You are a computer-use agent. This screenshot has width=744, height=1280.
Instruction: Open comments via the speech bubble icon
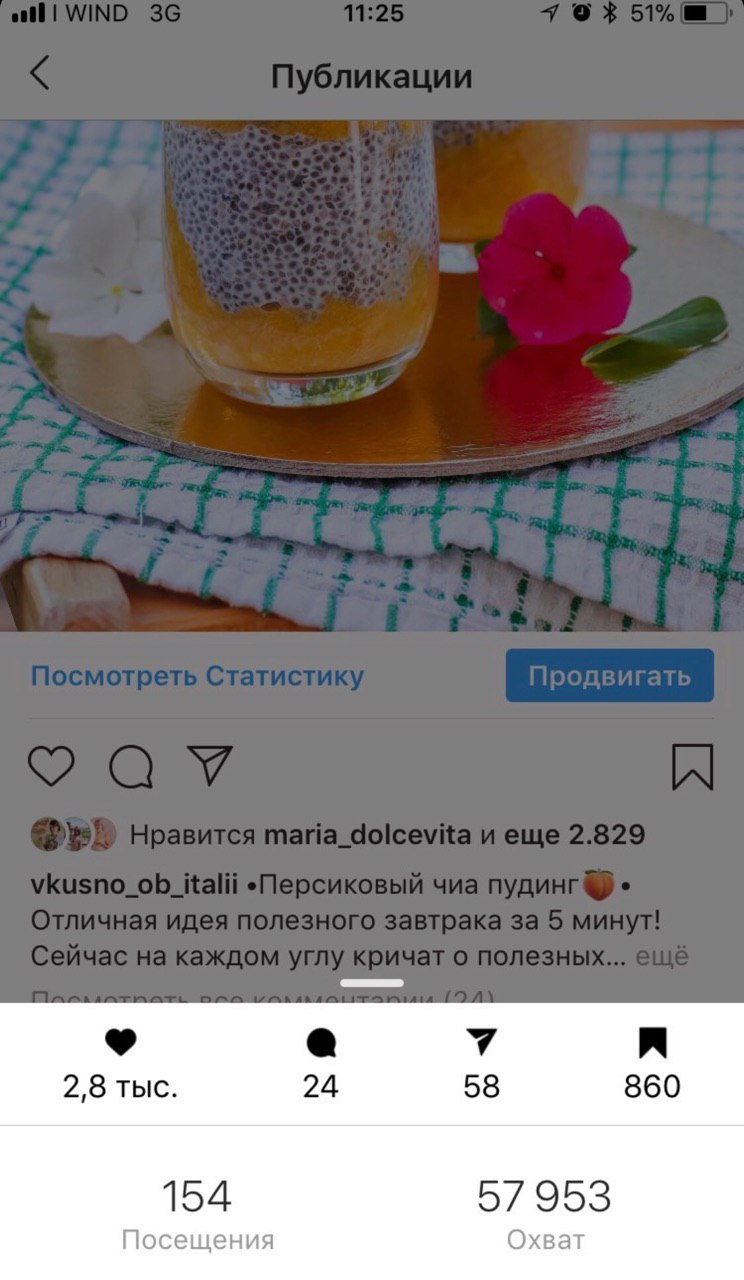pyautogui.click(x=131, y=767)
